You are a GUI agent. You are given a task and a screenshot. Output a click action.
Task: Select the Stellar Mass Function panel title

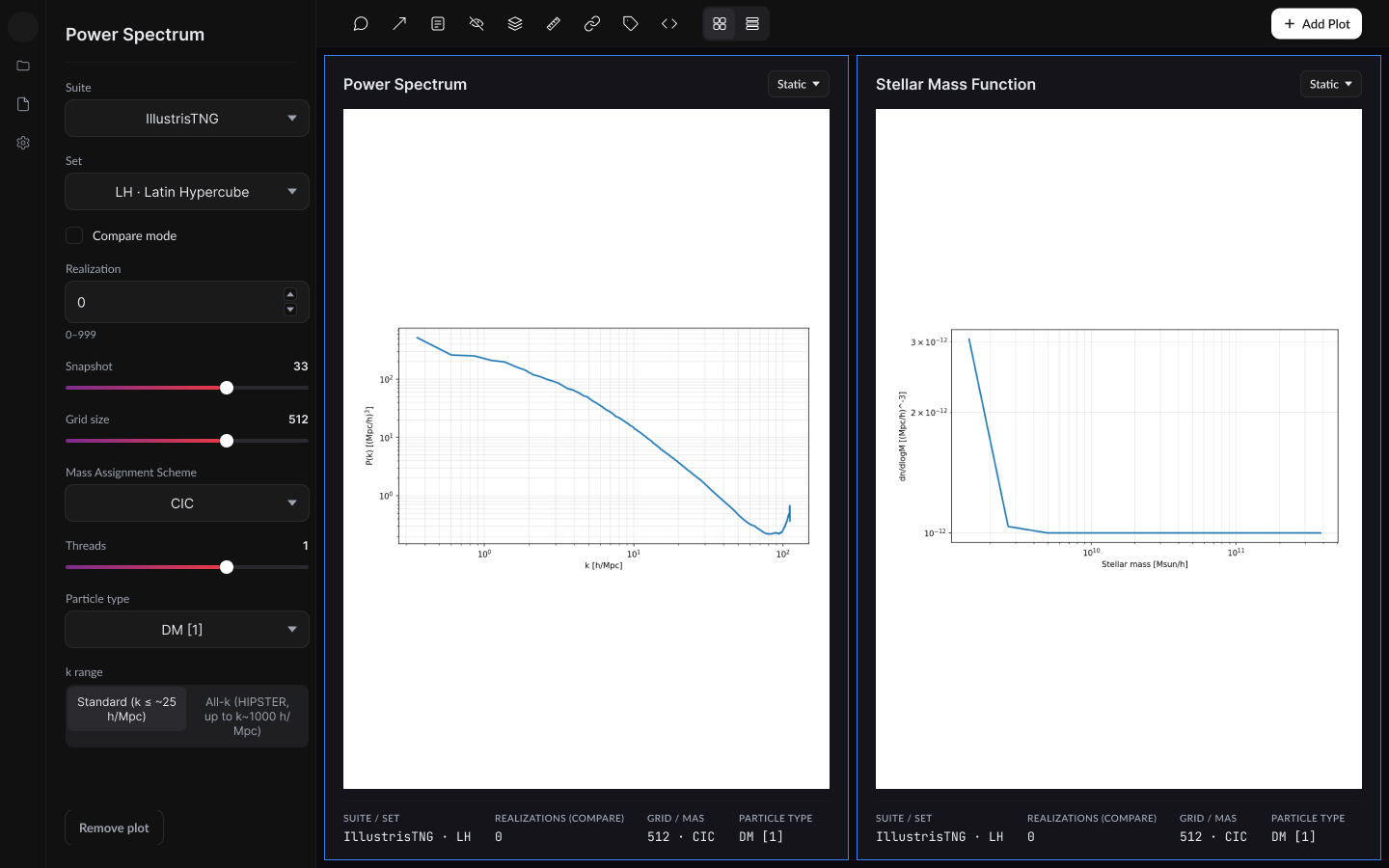(956, 84)
